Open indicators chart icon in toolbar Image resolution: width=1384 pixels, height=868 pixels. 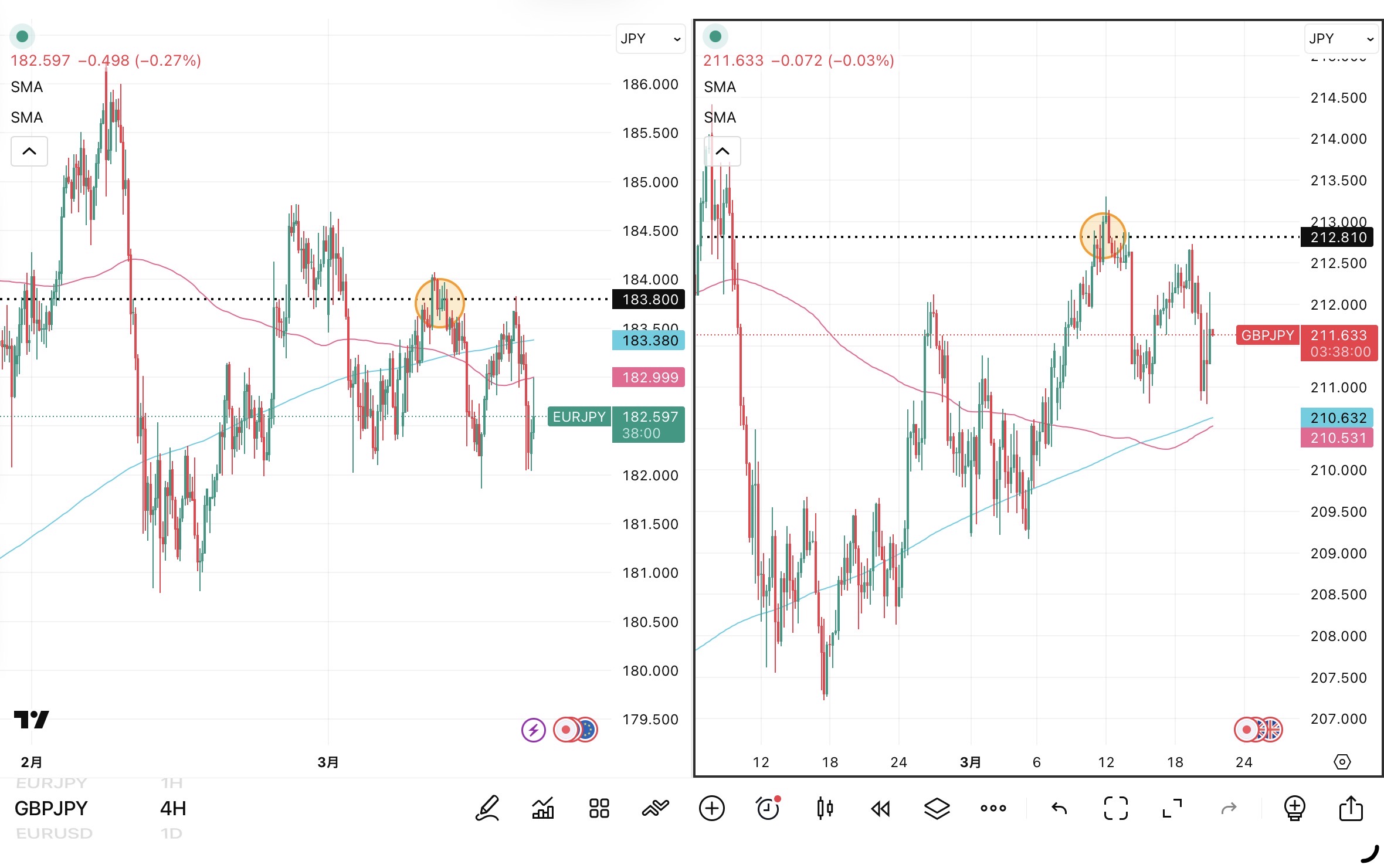tap(543, 809)
